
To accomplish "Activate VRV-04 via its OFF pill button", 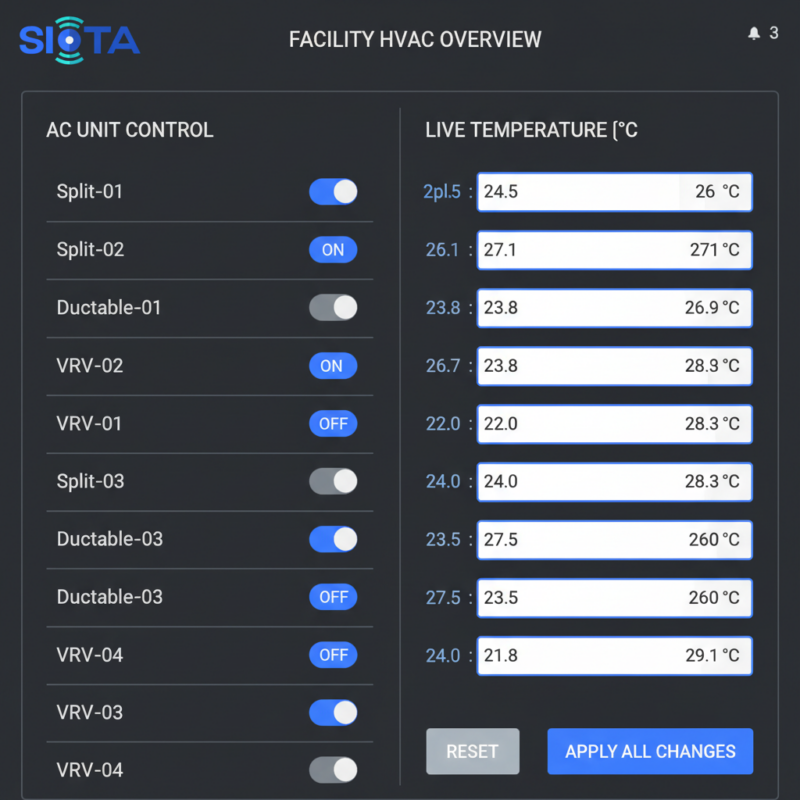I will 333,655.
